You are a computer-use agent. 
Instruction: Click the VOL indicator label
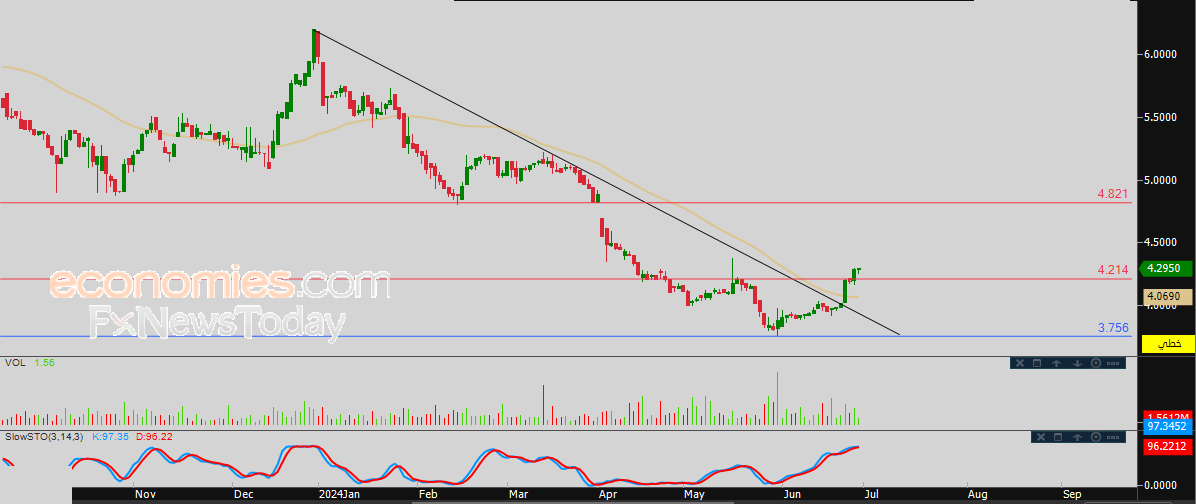coord(14,363)
